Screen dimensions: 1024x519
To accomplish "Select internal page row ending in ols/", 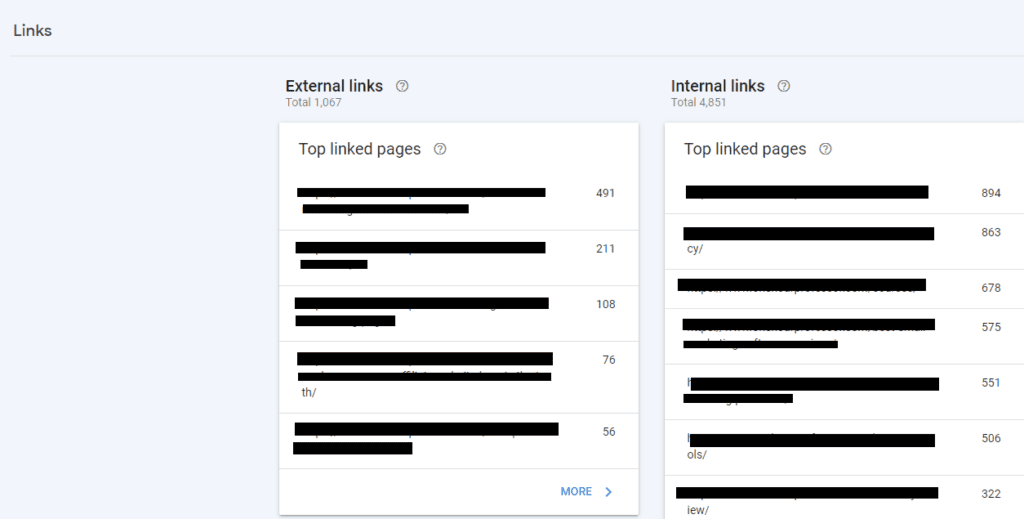I will coord(844,447).
